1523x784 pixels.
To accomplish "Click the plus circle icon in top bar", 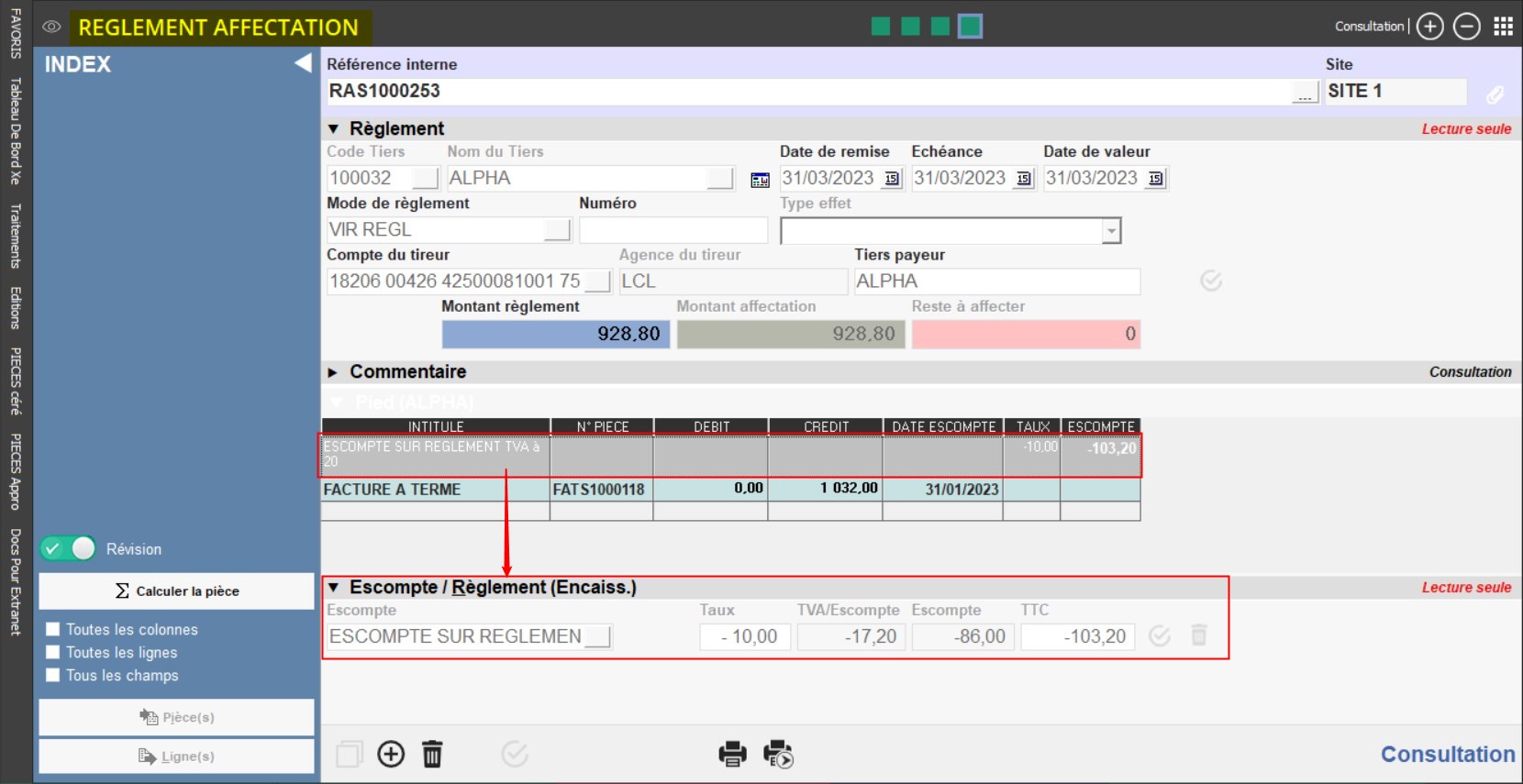I will pyautogui.click(x=1429, y=27).
